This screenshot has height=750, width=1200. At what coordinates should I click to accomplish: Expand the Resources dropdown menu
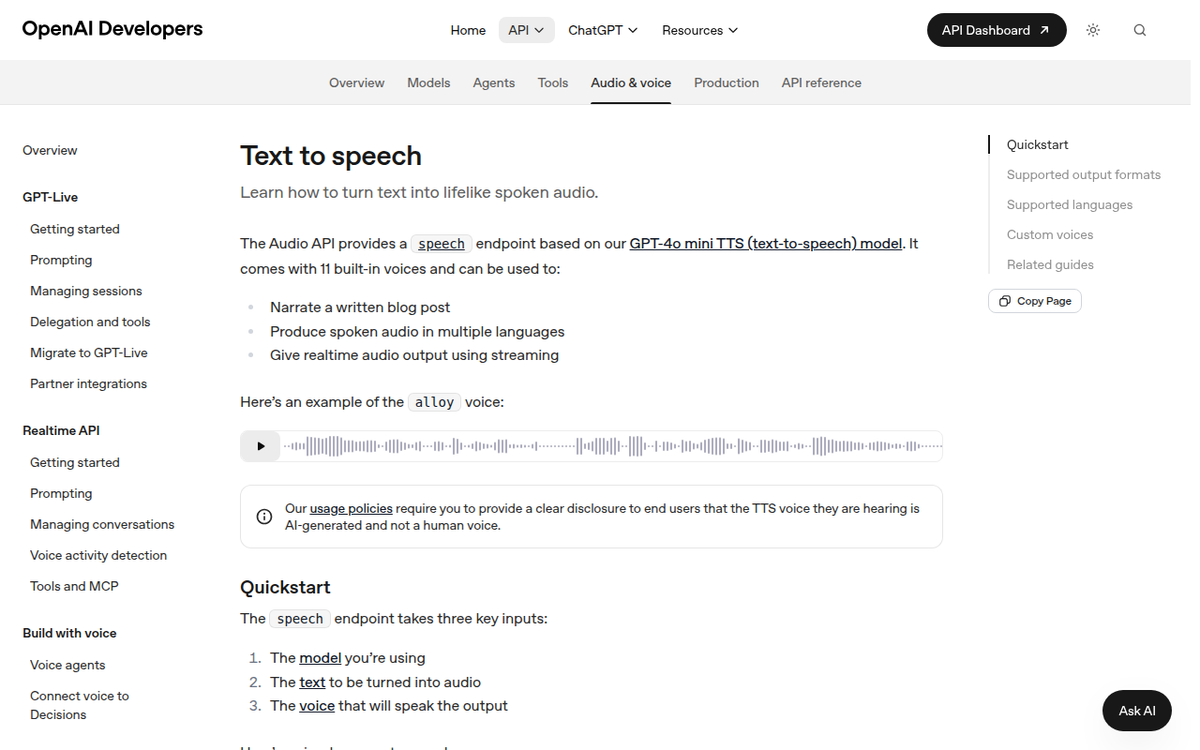(700, 30)
